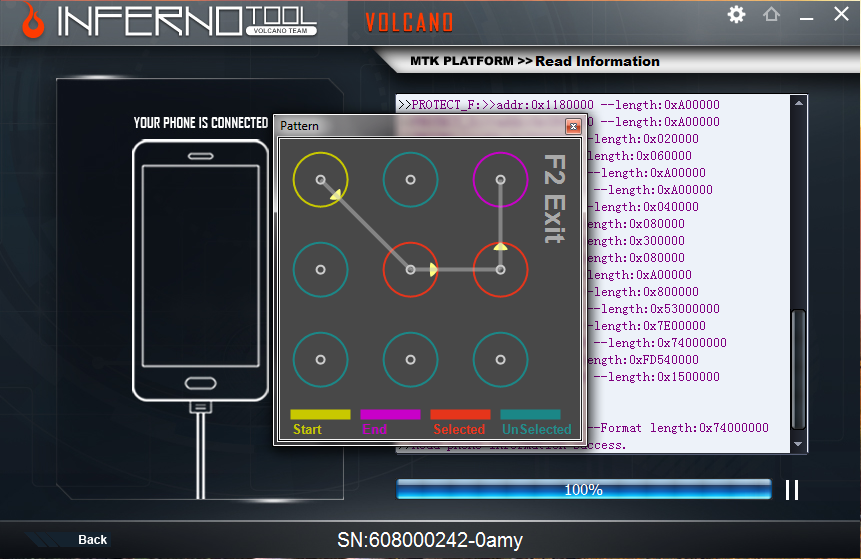The height and width of the screenshot is (559, 861).
Task: Click the length:0x1500000 log line
Action: (656, 377)
